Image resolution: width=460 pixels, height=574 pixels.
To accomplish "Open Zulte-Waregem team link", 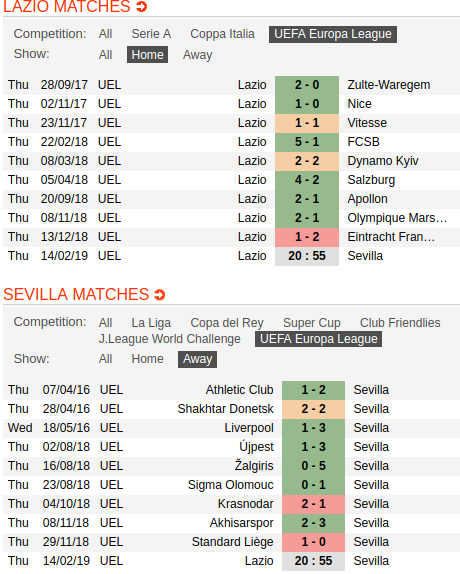I will click(x=389, y=85).
